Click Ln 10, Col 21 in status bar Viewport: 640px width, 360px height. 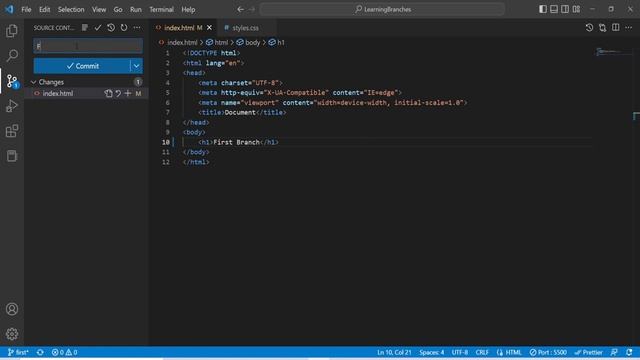click(x=394, y=352)
